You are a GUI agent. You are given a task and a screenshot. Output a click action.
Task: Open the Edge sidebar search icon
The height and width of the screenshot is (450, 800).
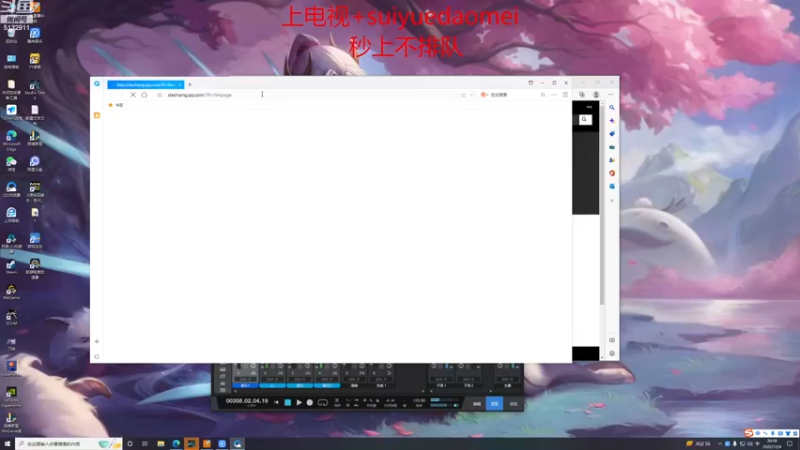coord(612,108)
